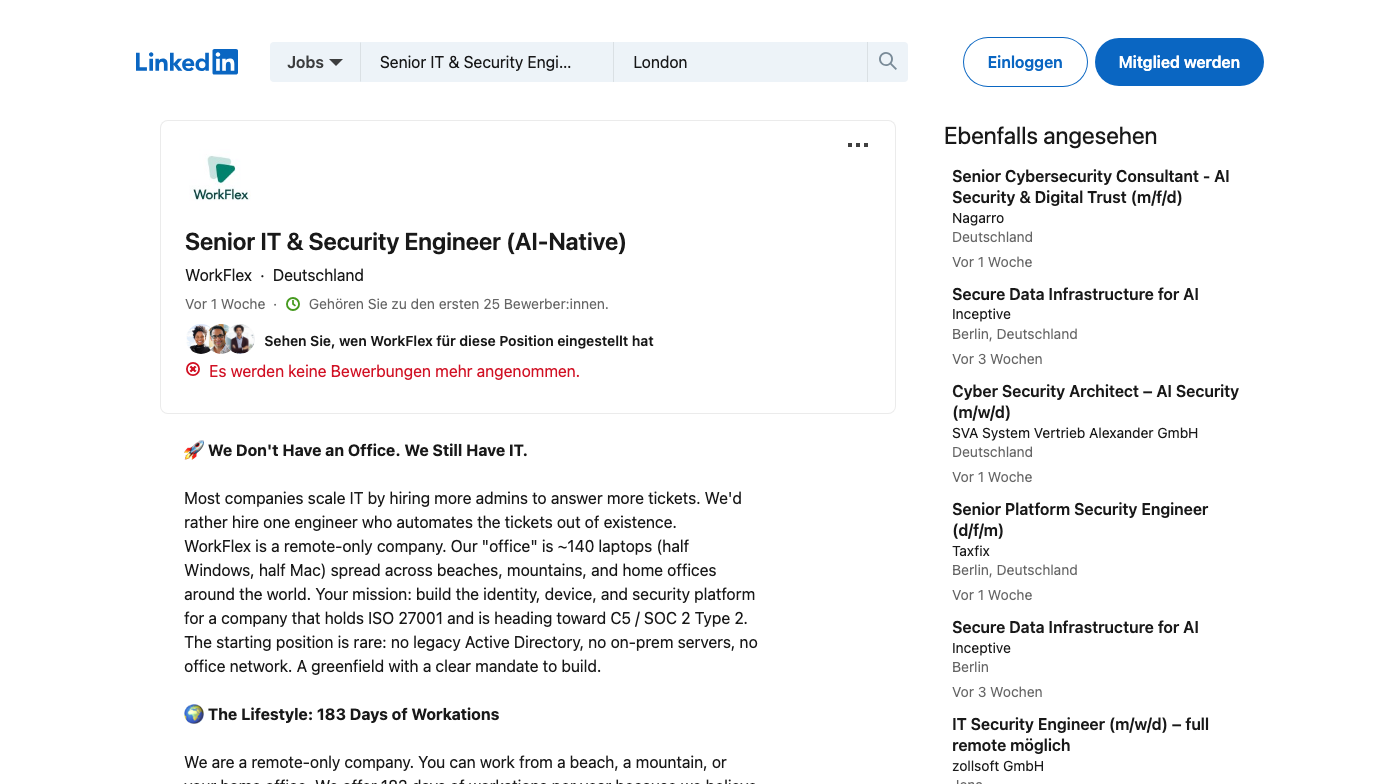The image size is (1400, 784).
Task: Click the 'Ebenfalls angesehen' heading
Action: (x=1050, y=136)
